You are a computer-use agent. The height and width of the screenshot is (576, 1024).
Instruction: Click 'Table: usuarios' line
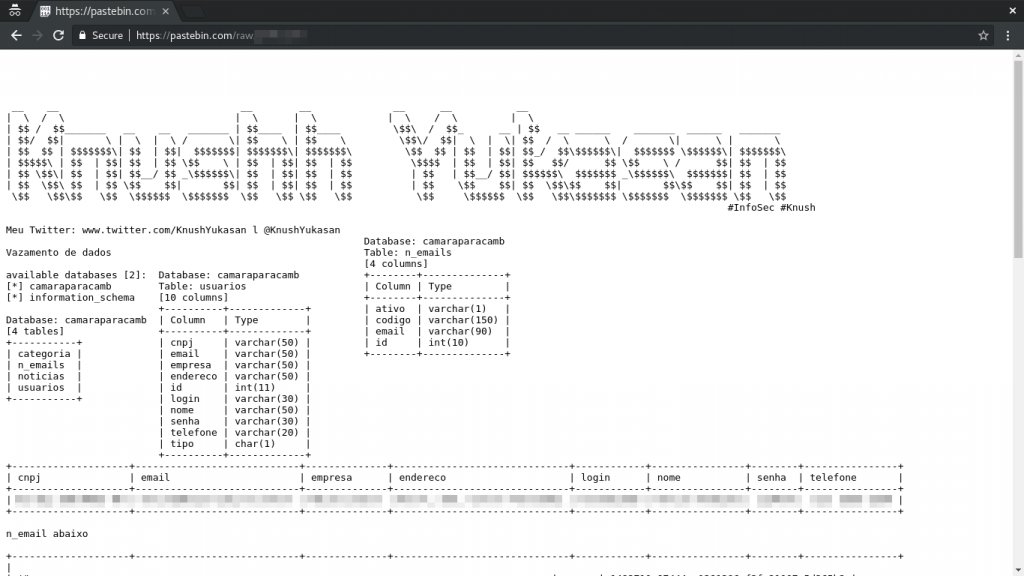click(202, 286)
